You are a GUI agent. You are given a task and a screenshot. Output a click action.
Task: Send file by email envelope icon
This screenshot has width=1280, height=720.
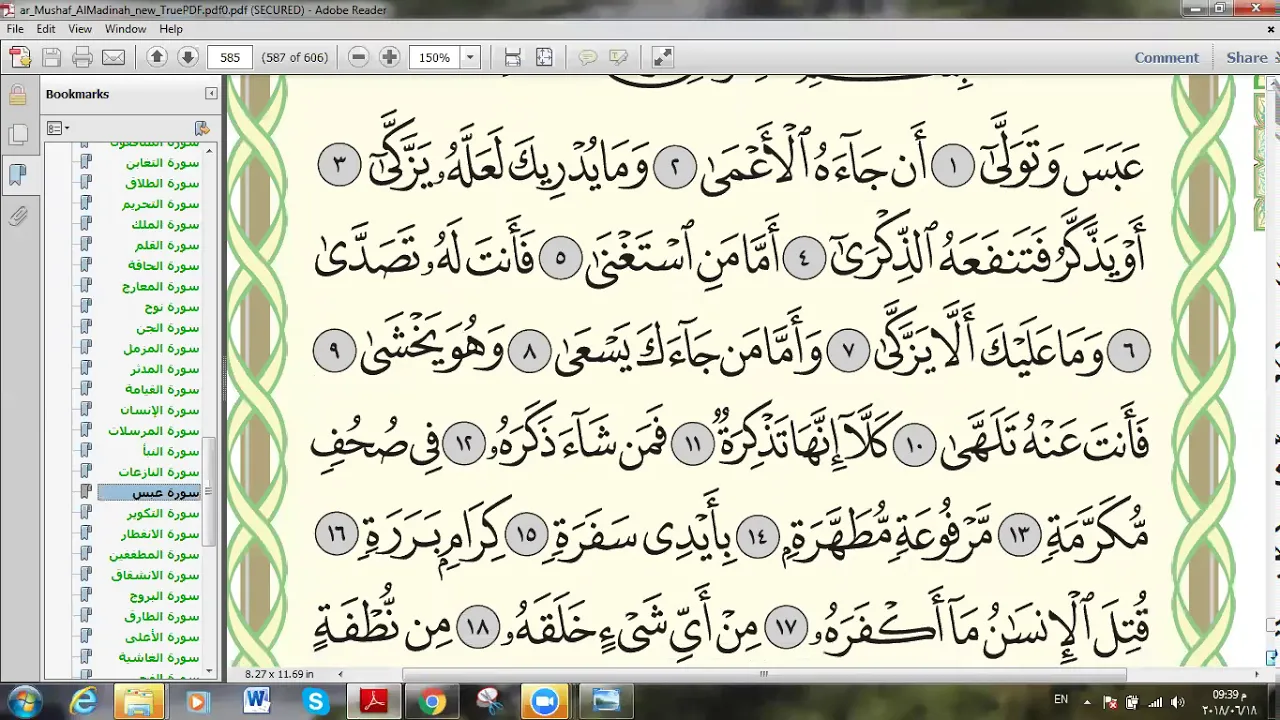click(x=113, y=57)
